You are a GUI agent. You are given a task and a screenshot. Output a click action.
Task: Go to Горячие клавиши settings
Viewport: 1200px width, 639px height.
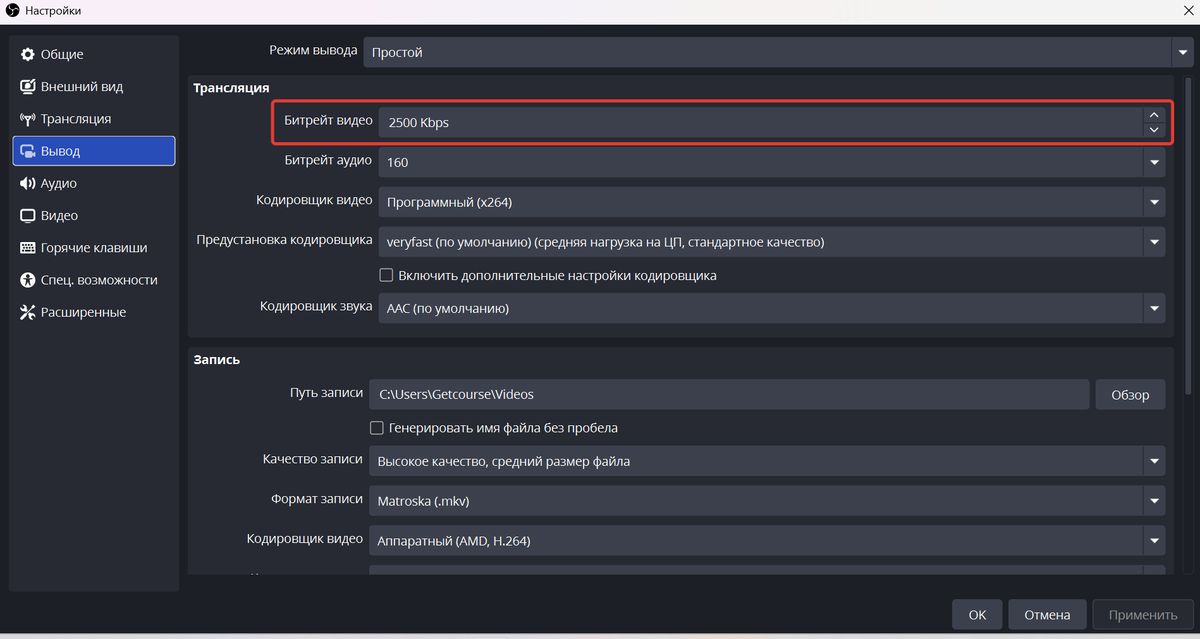[x=94, y=248]
